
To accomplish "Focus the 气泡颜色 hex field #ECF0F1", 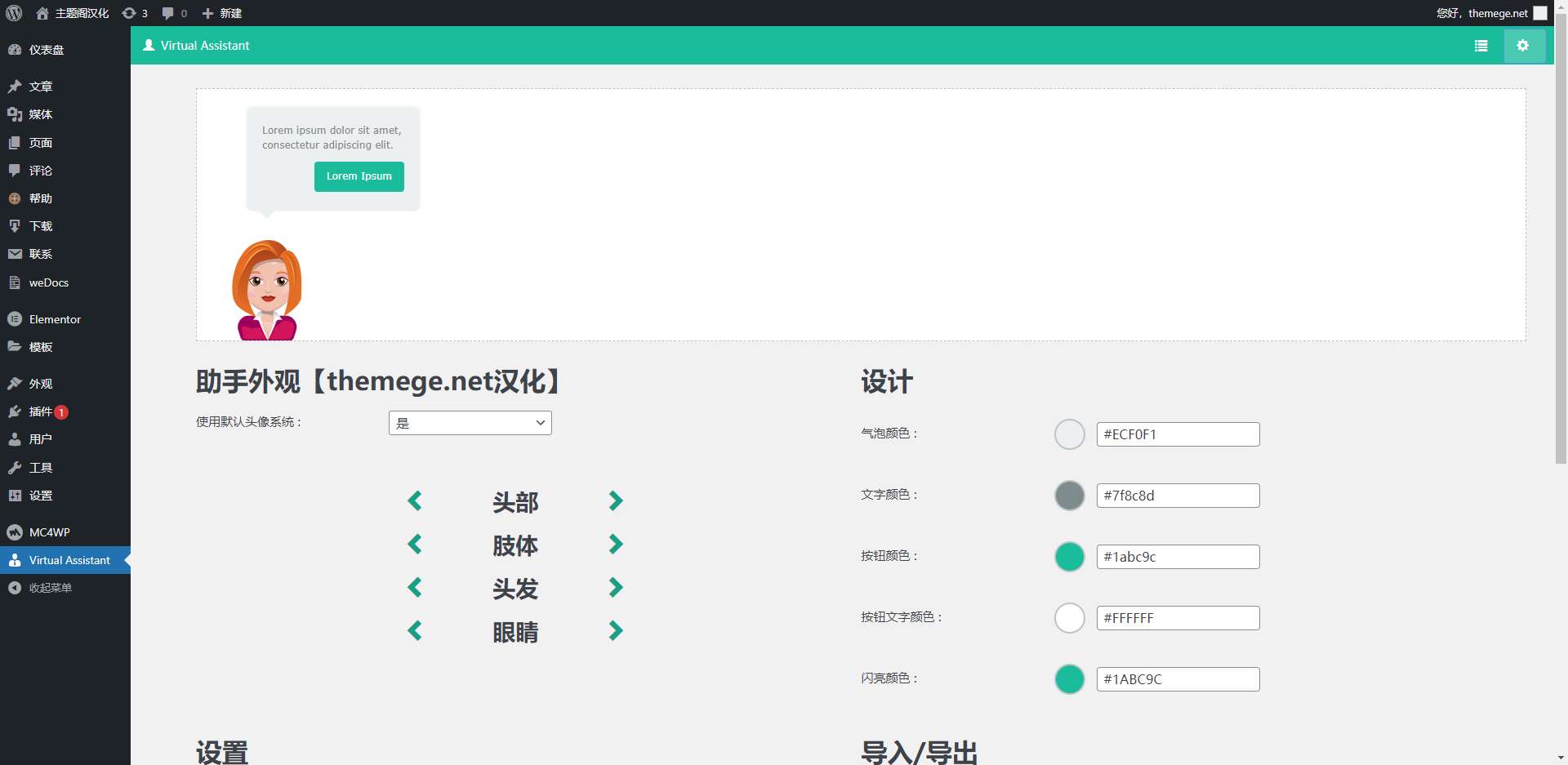I will tap(1178, 434).
